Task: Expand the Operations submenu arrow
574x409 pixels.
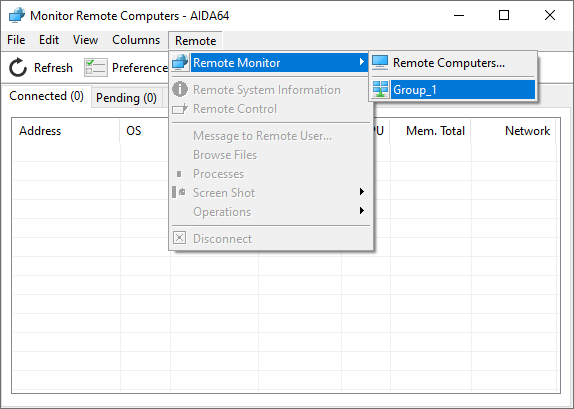Action: pos(362,211)
